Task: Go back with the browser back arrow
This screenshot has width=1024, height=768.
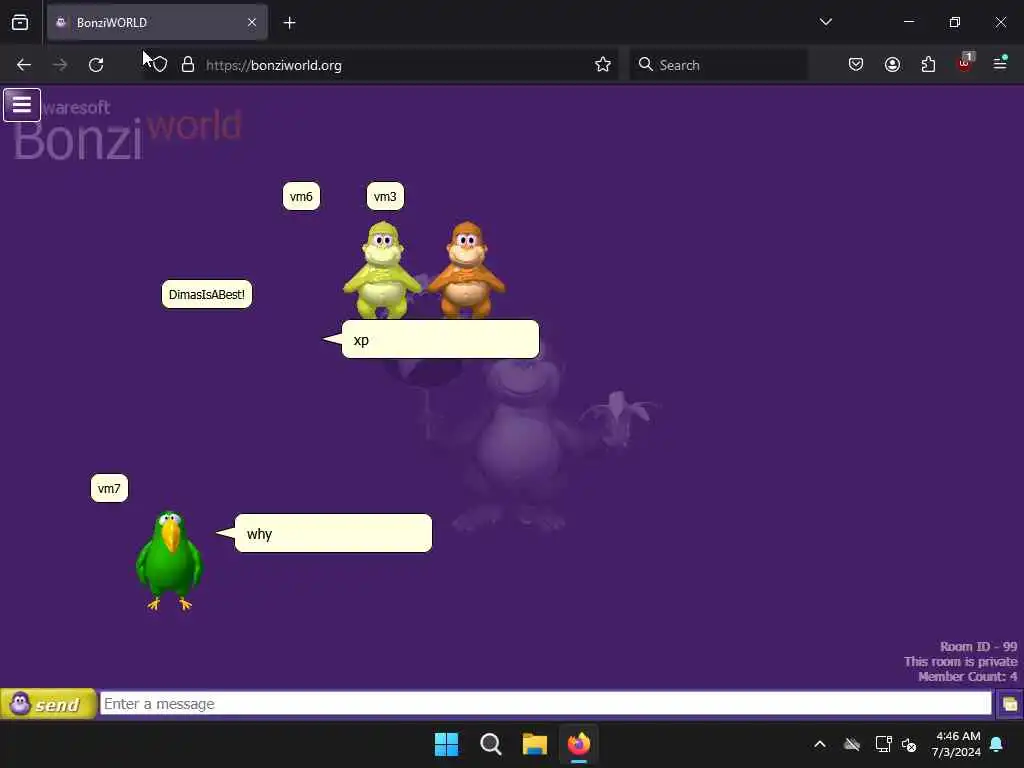Action: [x=24, y=65]
